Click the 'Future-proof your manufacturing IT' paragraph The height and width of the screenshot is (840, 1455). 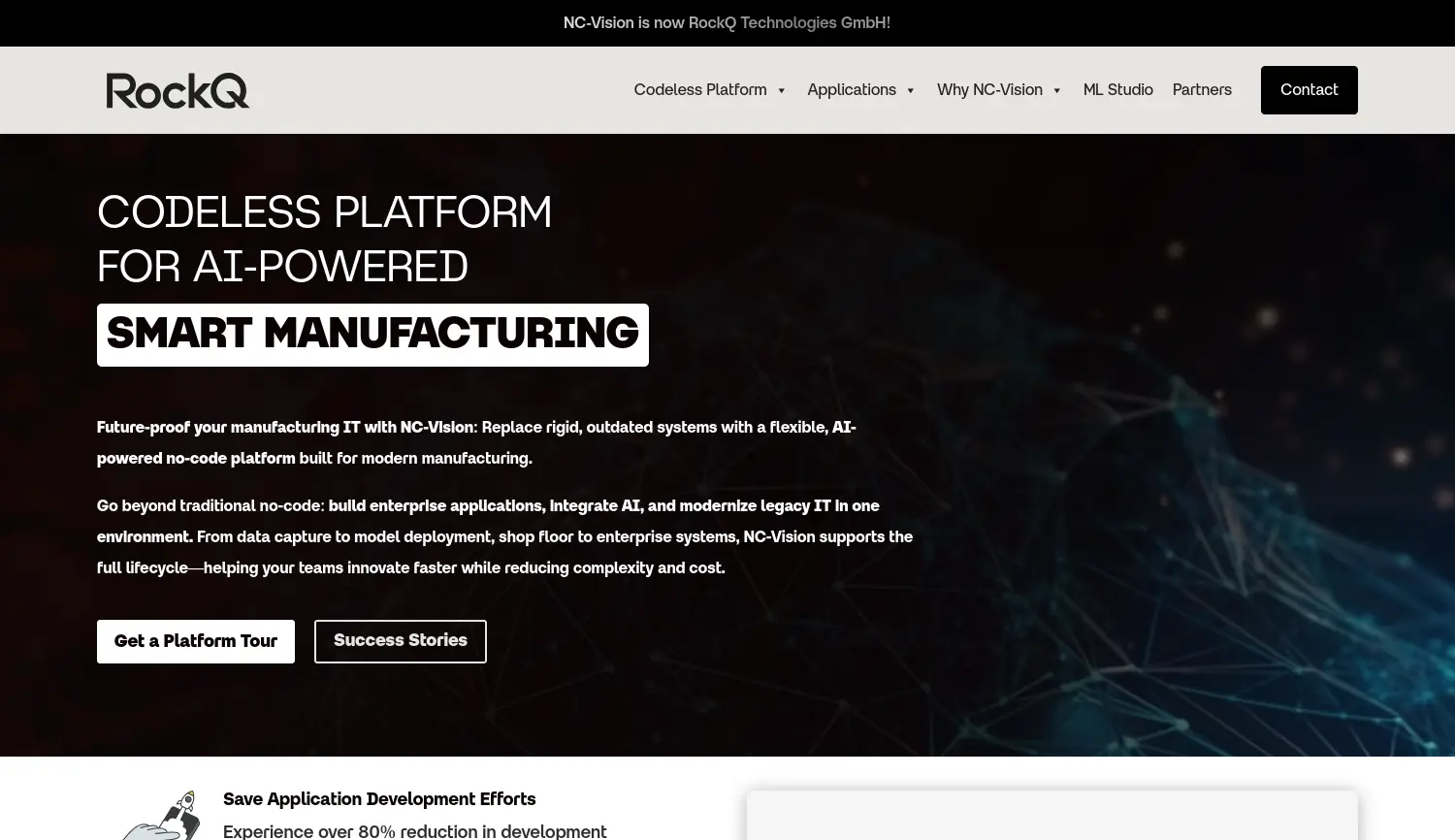click(x=476, y=442)
